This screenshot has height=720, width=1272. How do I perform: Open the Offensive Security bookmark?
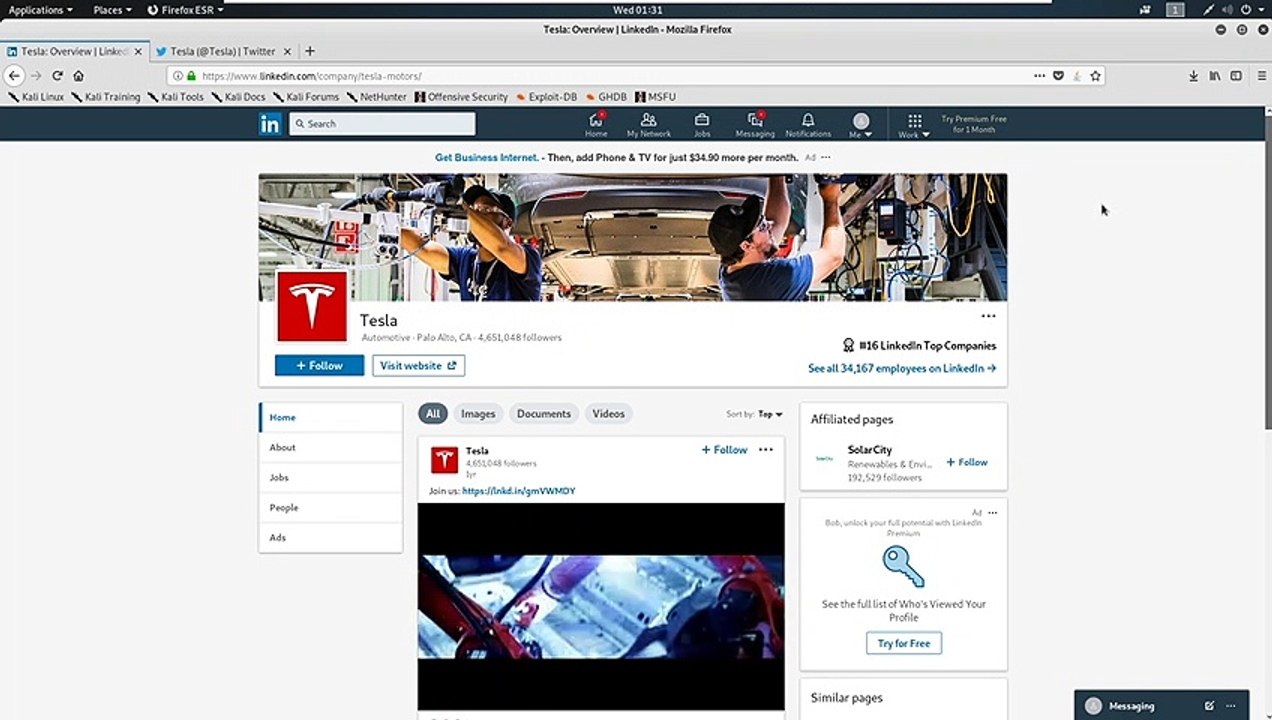(x=461, y=97)
